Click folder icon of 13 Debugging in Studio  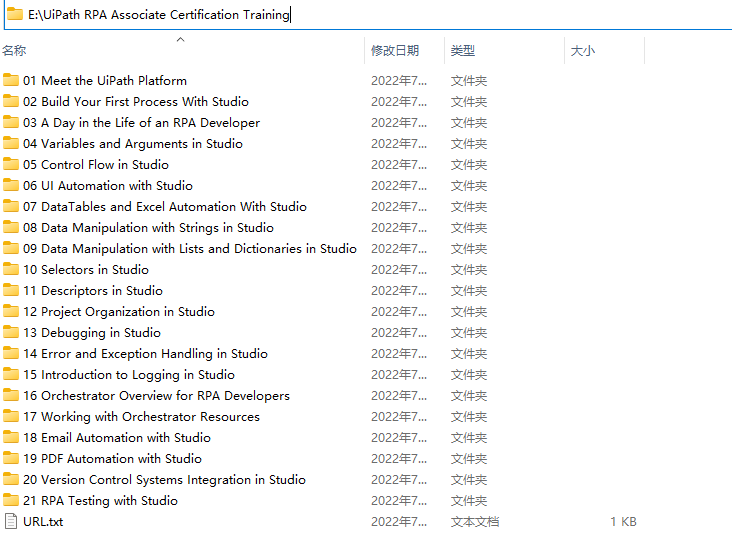coord(11,332)
